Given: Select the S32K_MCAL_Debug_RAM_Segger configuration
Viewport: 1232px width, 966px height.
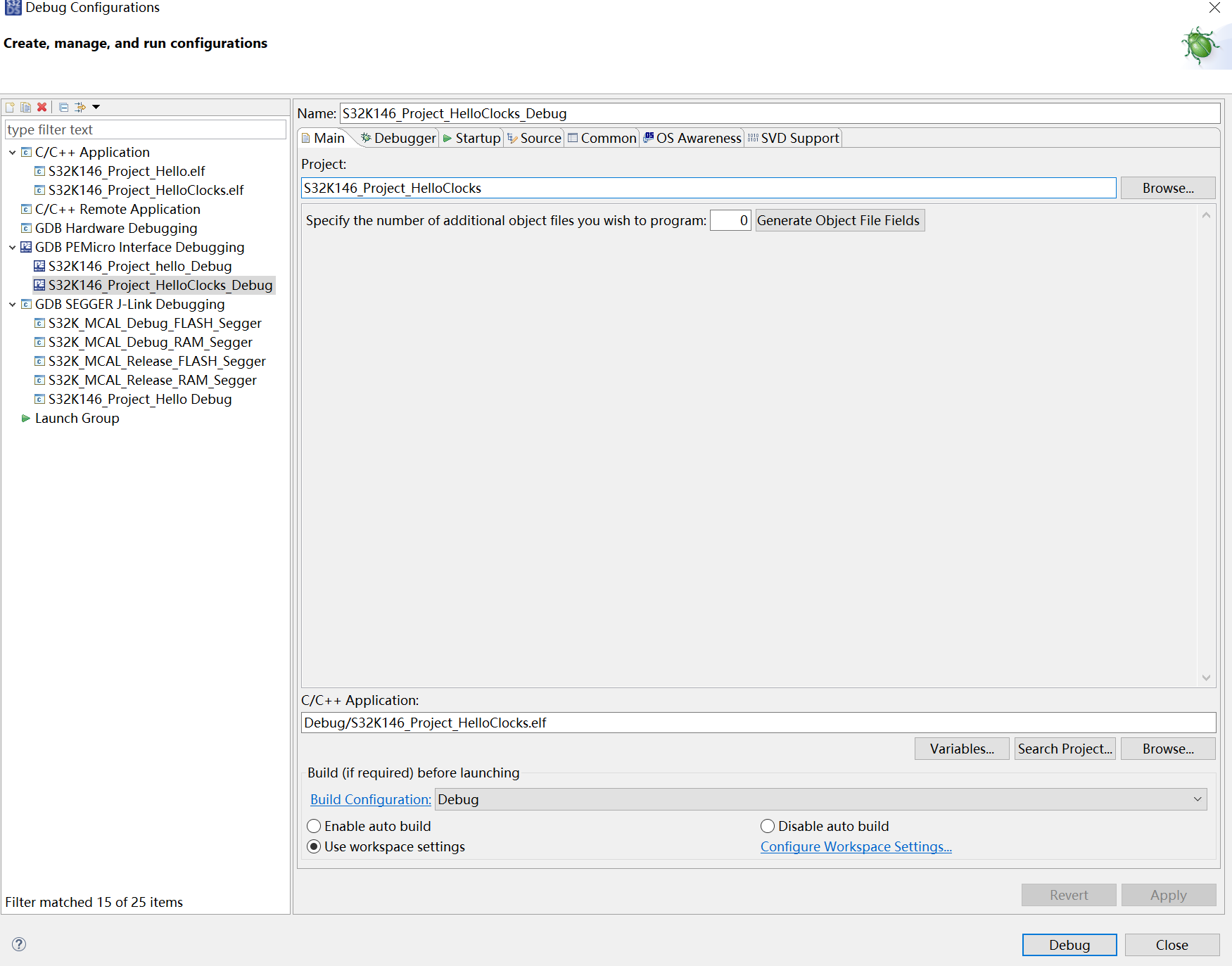Looking at the screenshot, I should point(150,342).
